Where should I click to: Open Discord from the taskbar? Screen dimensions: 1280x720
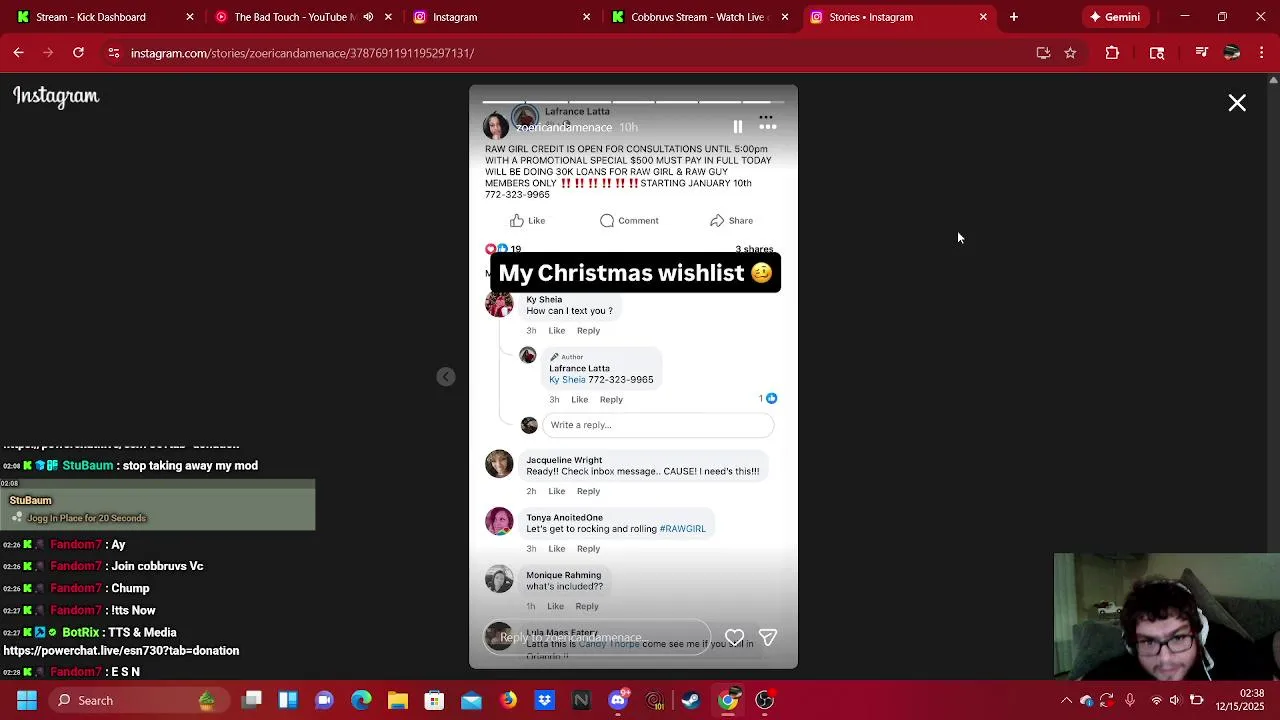click(x=618, y=699)
